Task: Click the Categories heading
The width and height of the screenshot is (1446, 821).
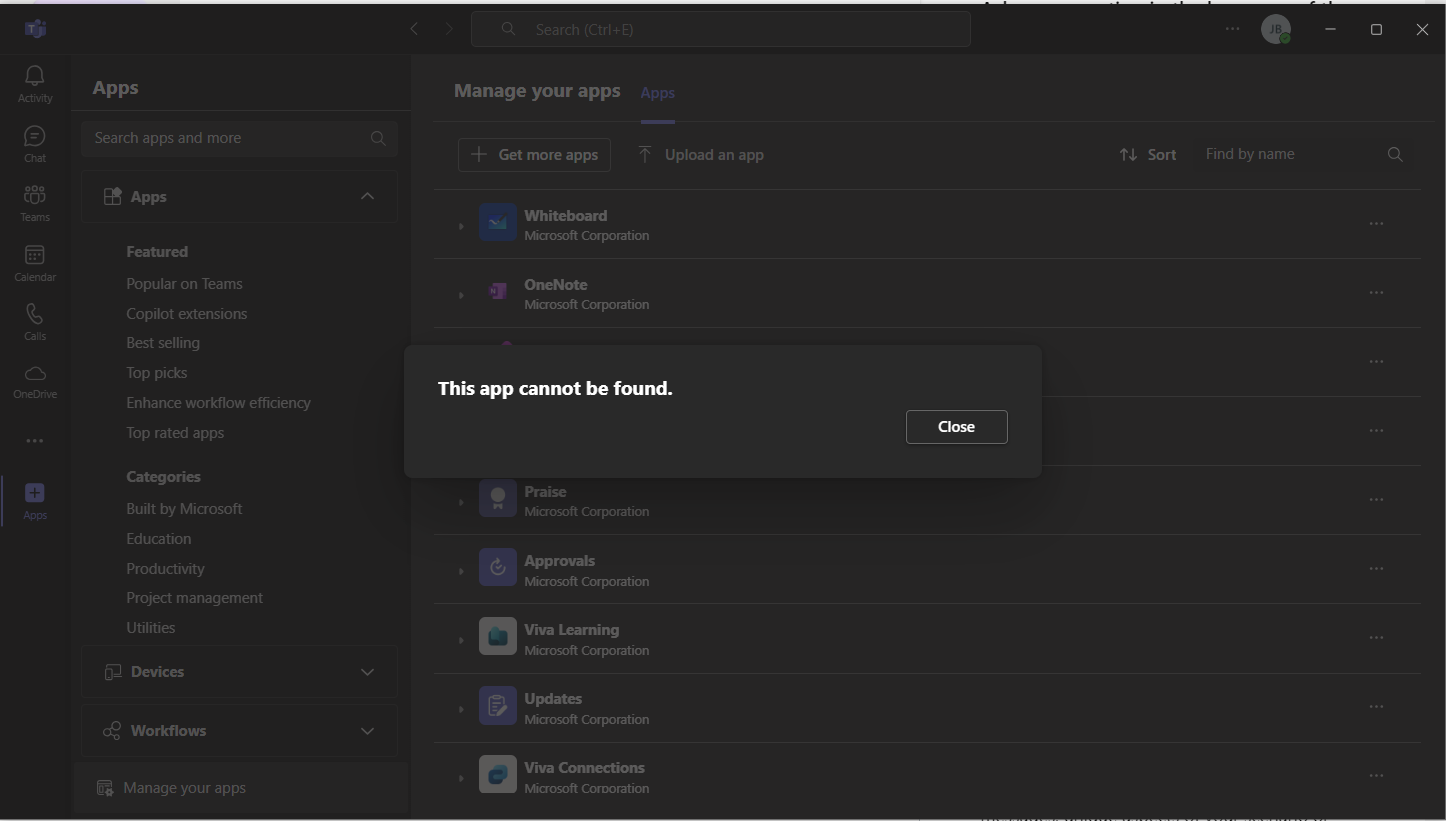Action: point(163,477)
